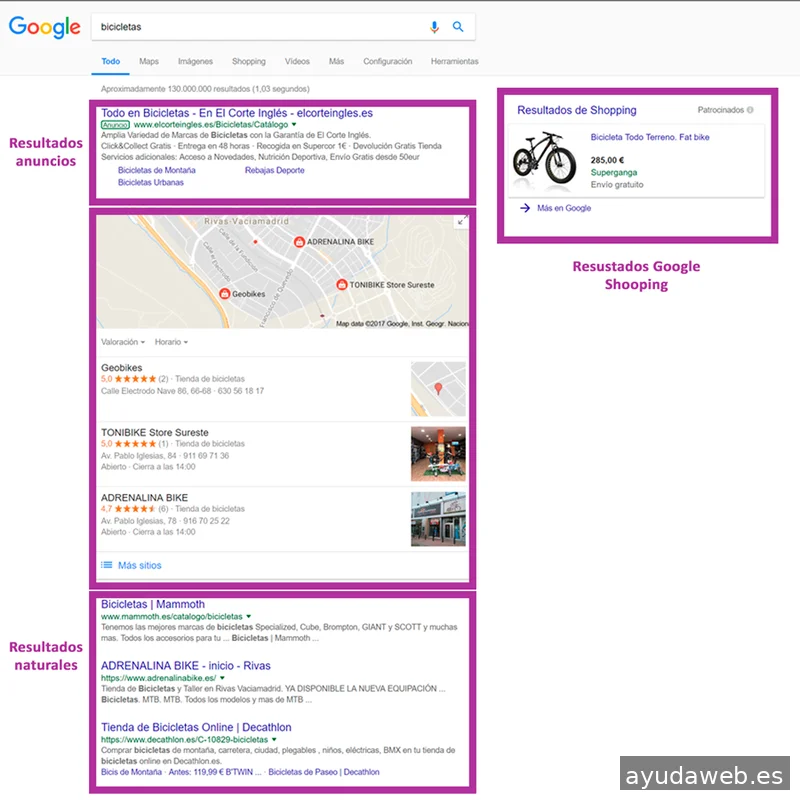
Task: Open Configuración menu
Action: click(x=388, y=61)
